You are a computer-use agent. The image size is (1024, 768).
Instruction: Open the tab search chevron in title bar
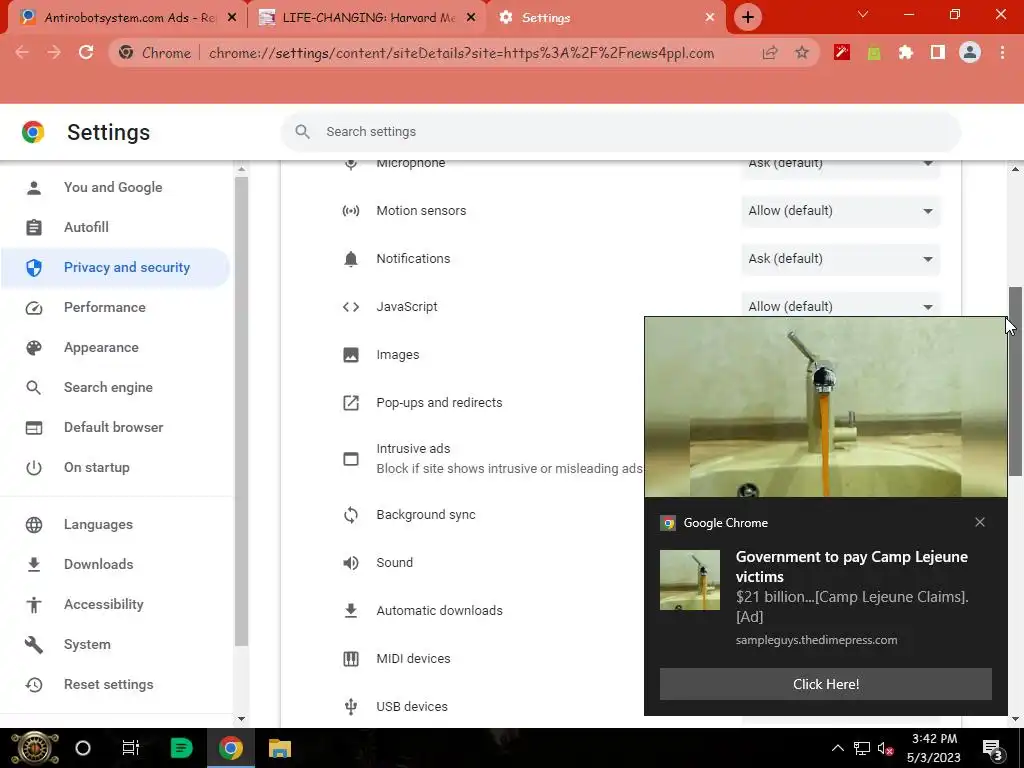[863, 14]
